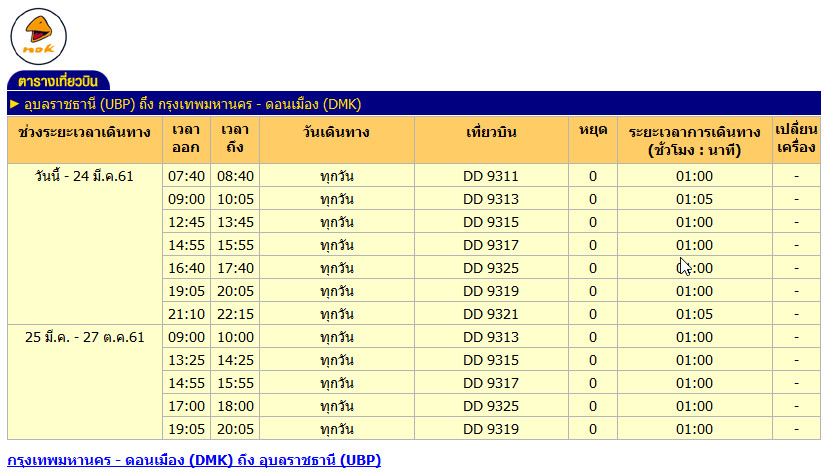Click the arrival time 18:00
The height and width of the screenshot is (472, 826).
[x=235, y=406]
